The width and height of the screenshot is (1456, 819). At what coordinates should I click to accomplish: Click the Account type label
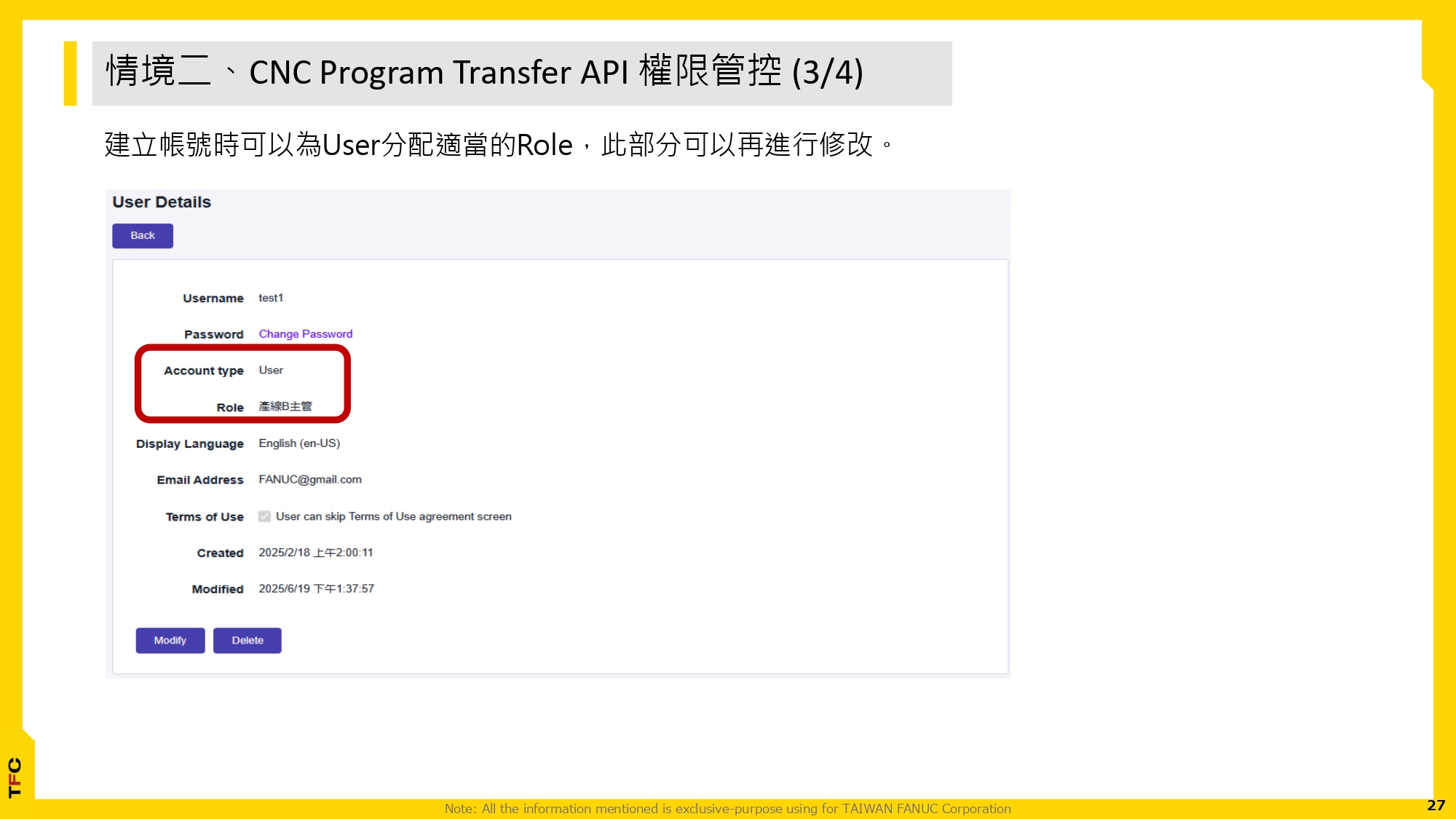pyautogui.click(x=204, y=371)
